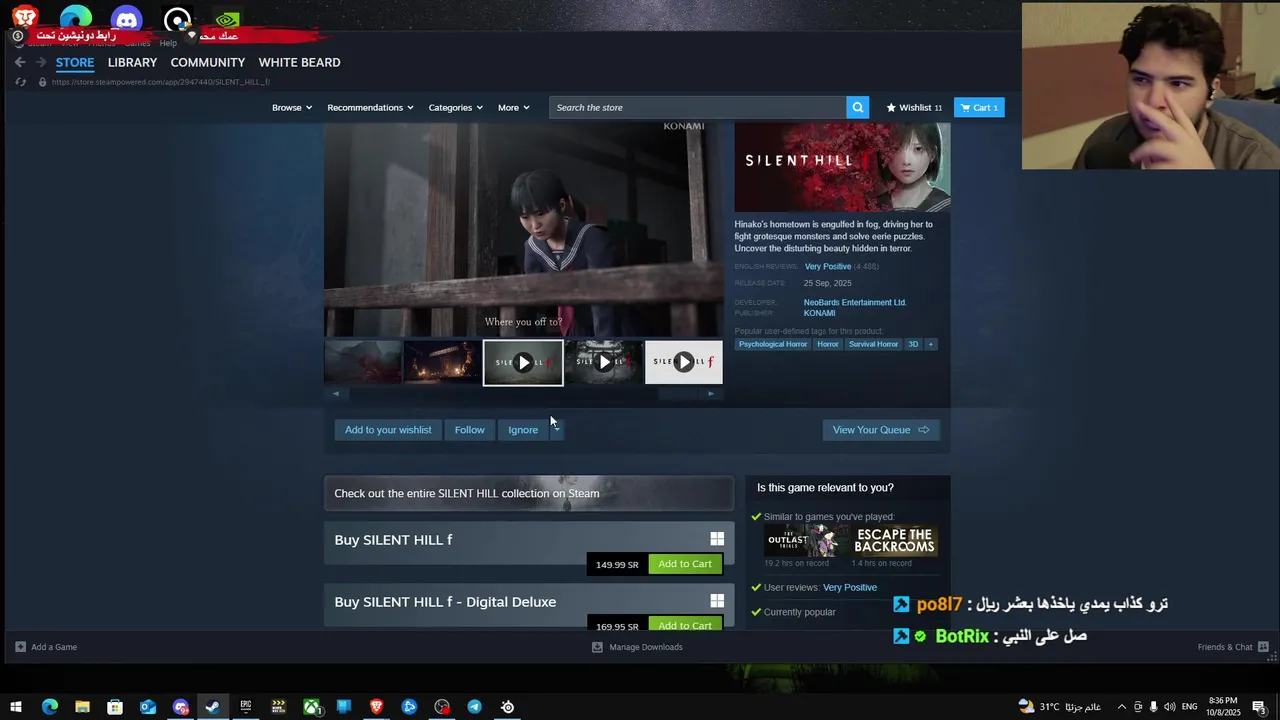Click the Steam forward navigation arrow
Screen dimensions: 1280x720
tap(41, 62)
